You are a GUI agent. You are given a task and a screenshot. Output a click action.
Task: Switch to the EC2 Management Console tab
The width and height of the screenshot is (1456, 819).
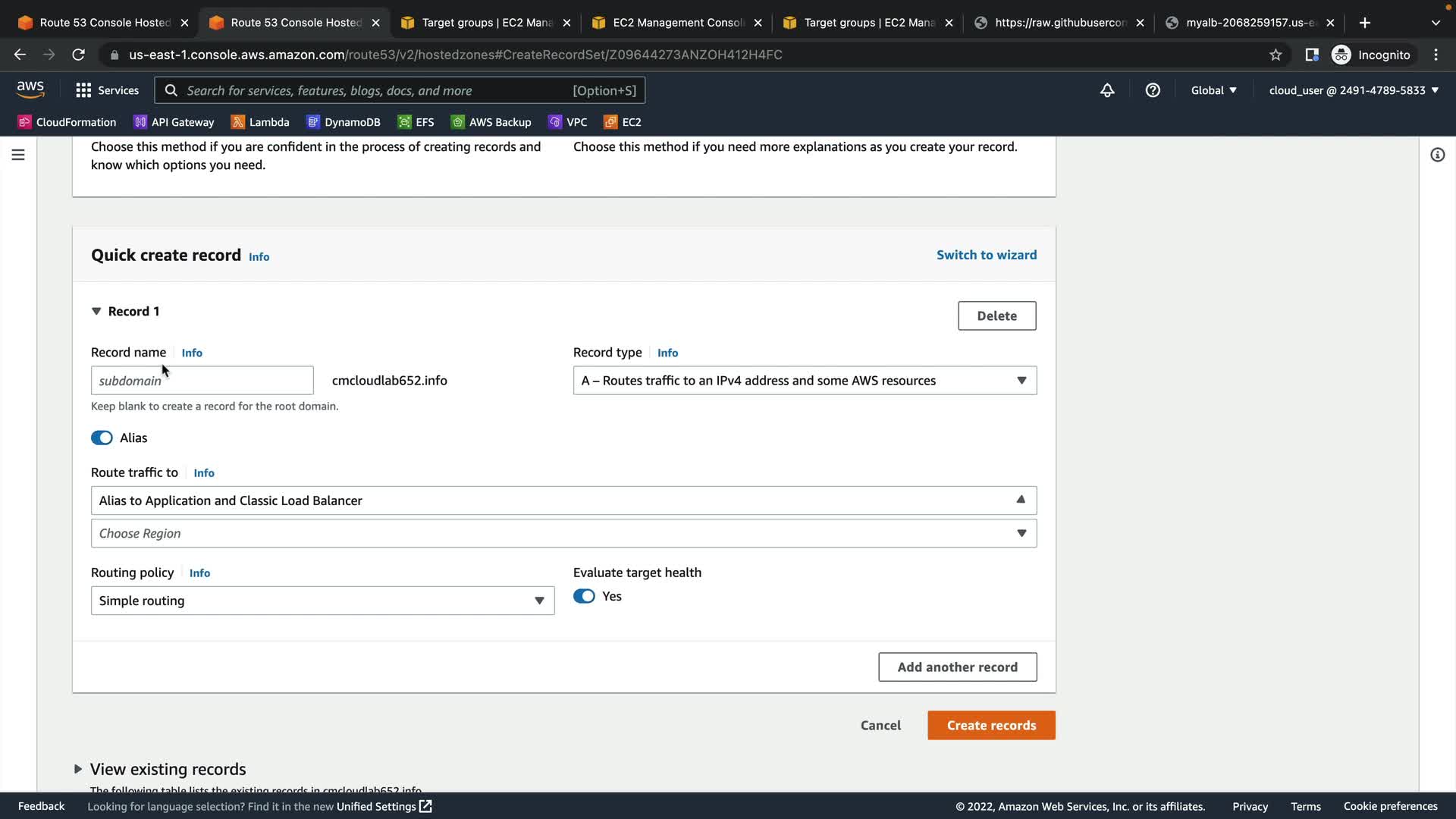pyautogui.click(x=677, y=23)
